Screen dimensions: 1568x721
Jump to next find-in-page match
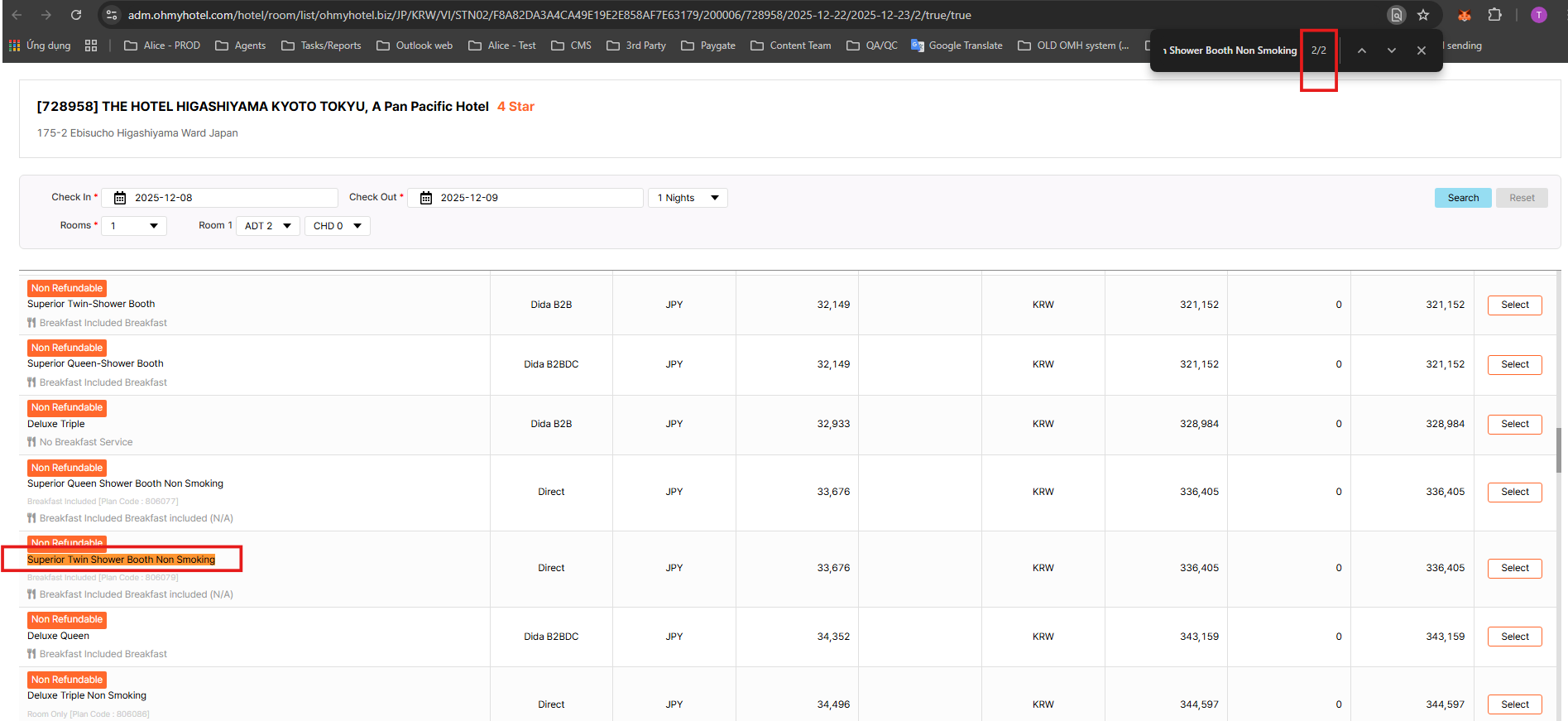click(1392, 50)
